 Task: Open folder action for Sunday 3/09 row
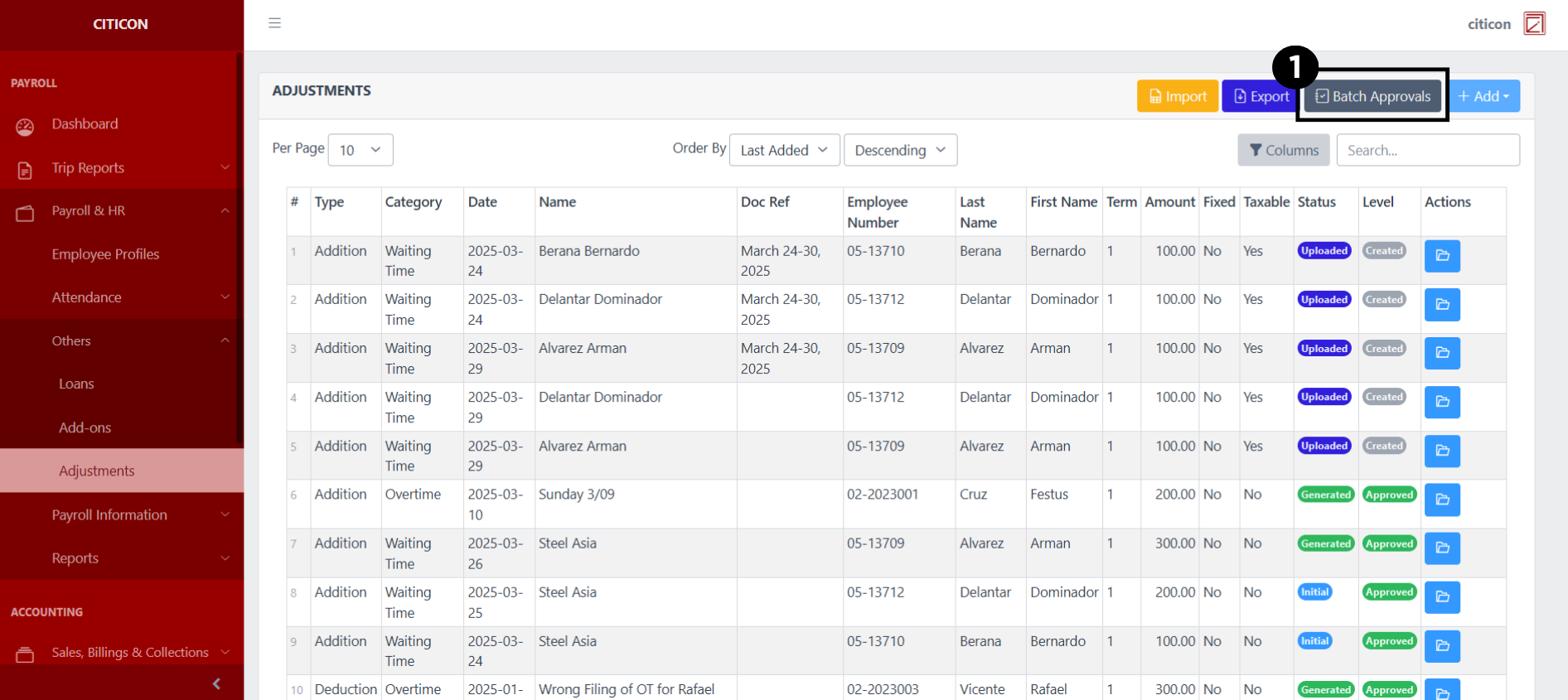(x=1441, y=500)
